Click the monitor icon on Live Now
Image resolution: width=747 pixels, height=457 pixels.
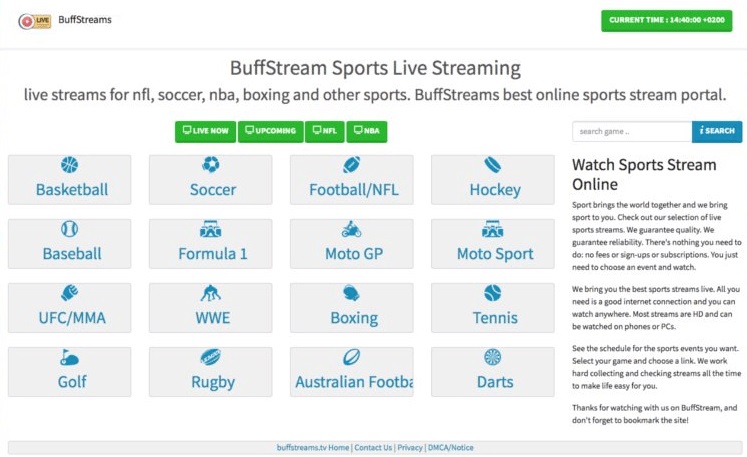point(187,130)
